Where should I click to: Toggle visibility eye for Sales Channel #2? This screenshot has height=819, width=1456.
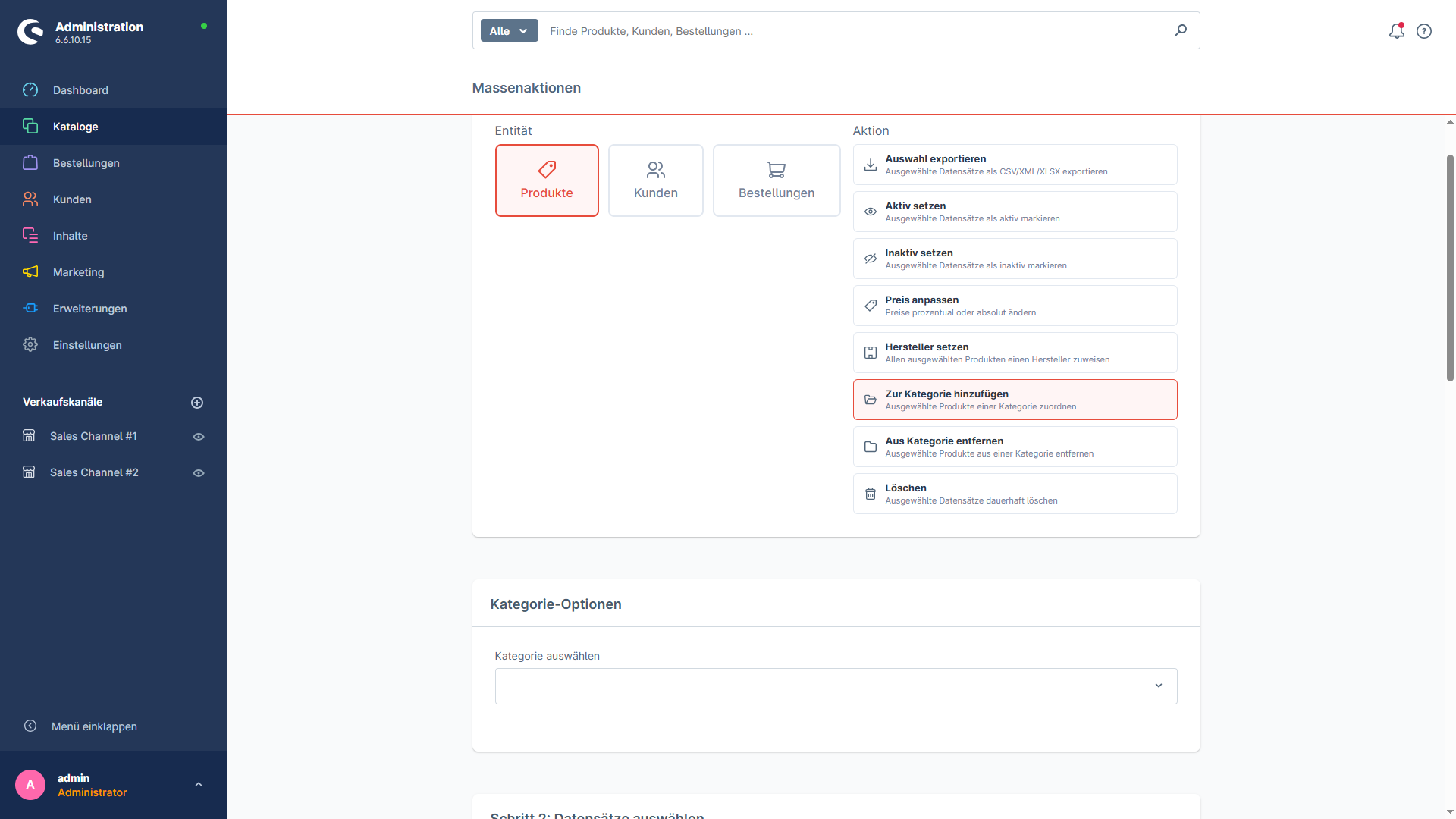[x=199, y=473]
